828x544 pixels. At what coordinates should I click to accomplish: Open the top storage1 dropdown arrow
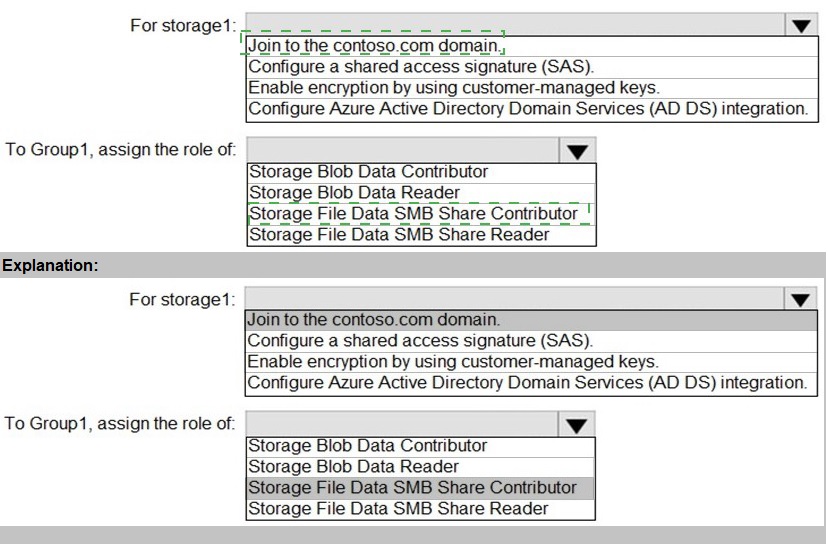click(x=800, y=25)
